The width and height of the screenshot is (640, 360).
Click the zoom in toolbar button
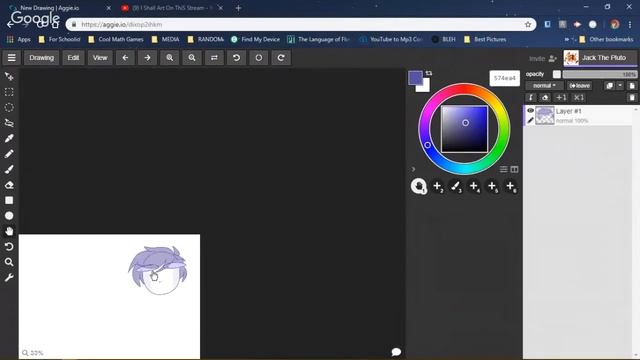tap(169, 58)
